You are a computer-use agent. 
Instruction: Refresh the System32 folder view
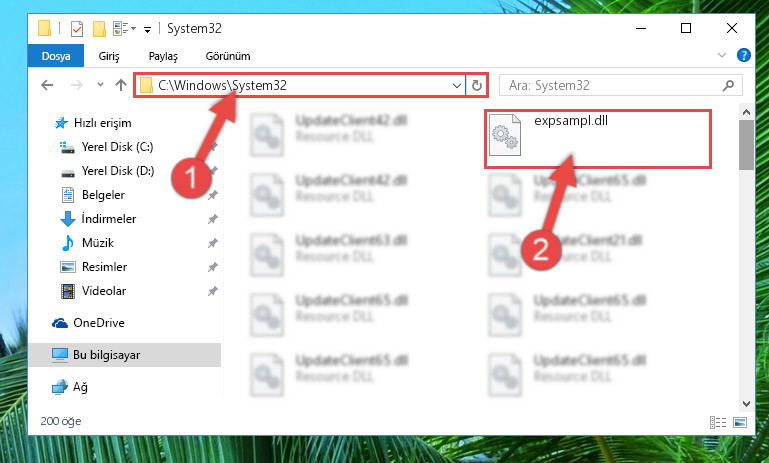click(x=477, y=86)
